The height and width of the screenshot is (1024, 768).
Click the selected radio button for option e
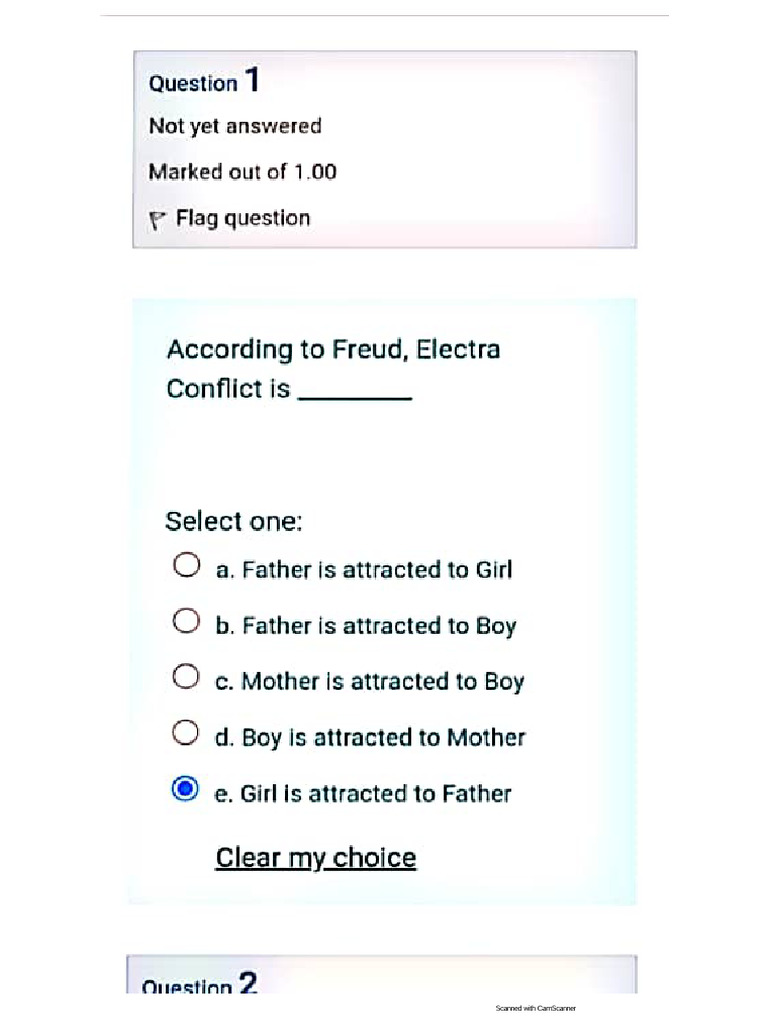click(x=185, y=790)
